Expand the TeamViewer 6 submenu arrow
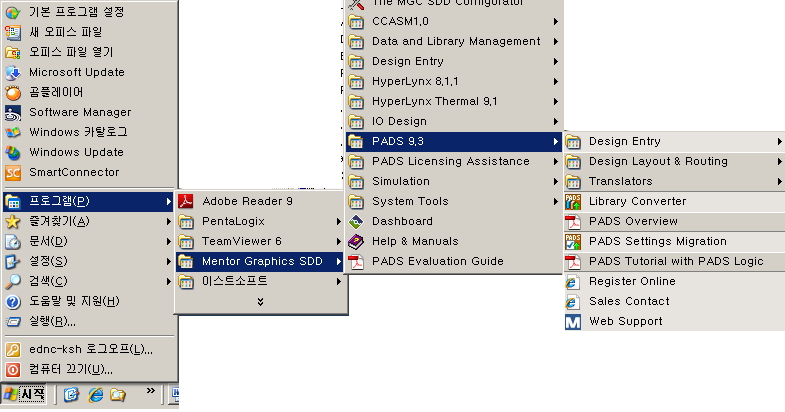785x412 pixels. (x=339, y=241)
